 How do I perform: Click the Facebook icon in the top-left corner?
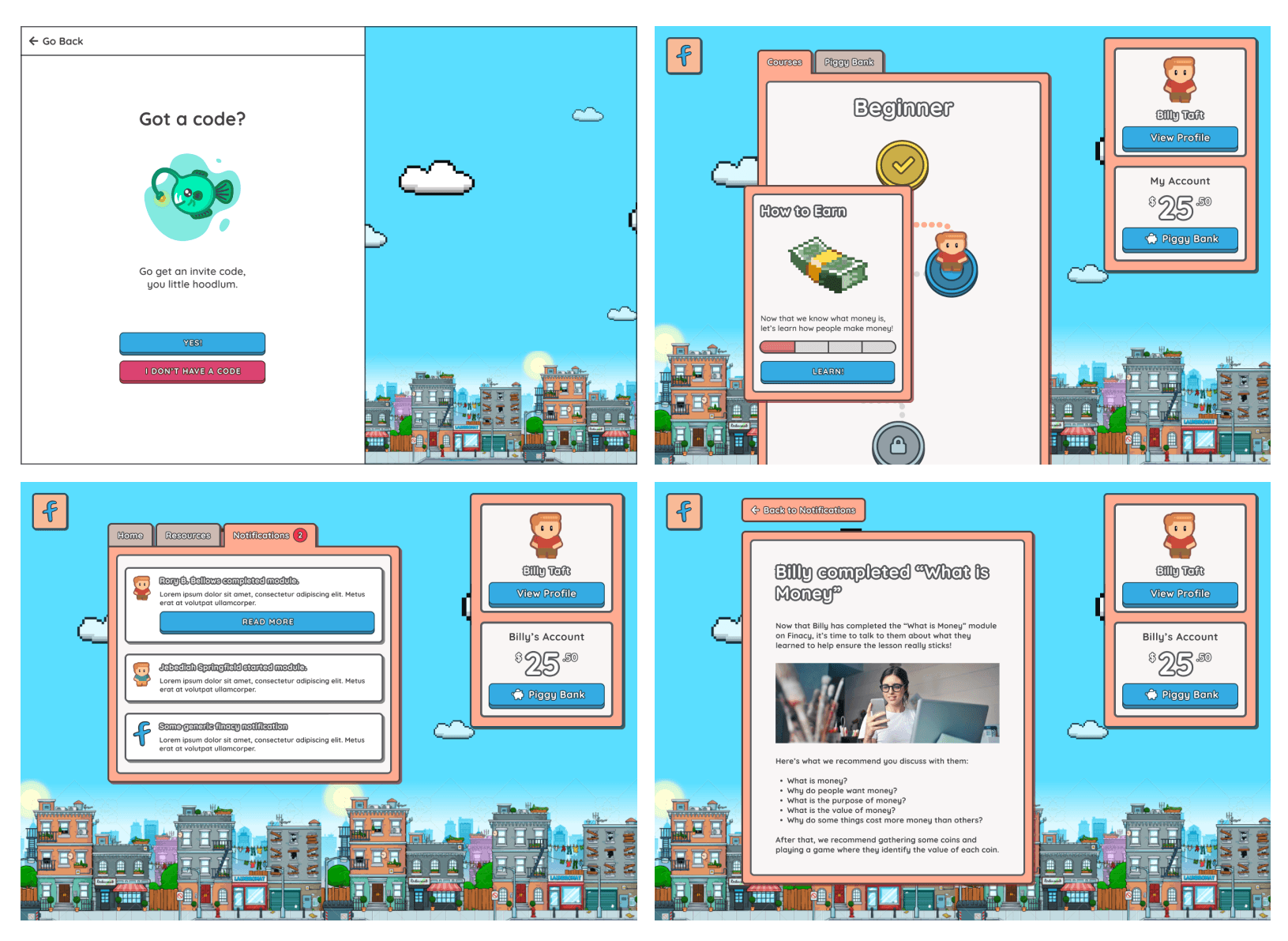(684, 55)
